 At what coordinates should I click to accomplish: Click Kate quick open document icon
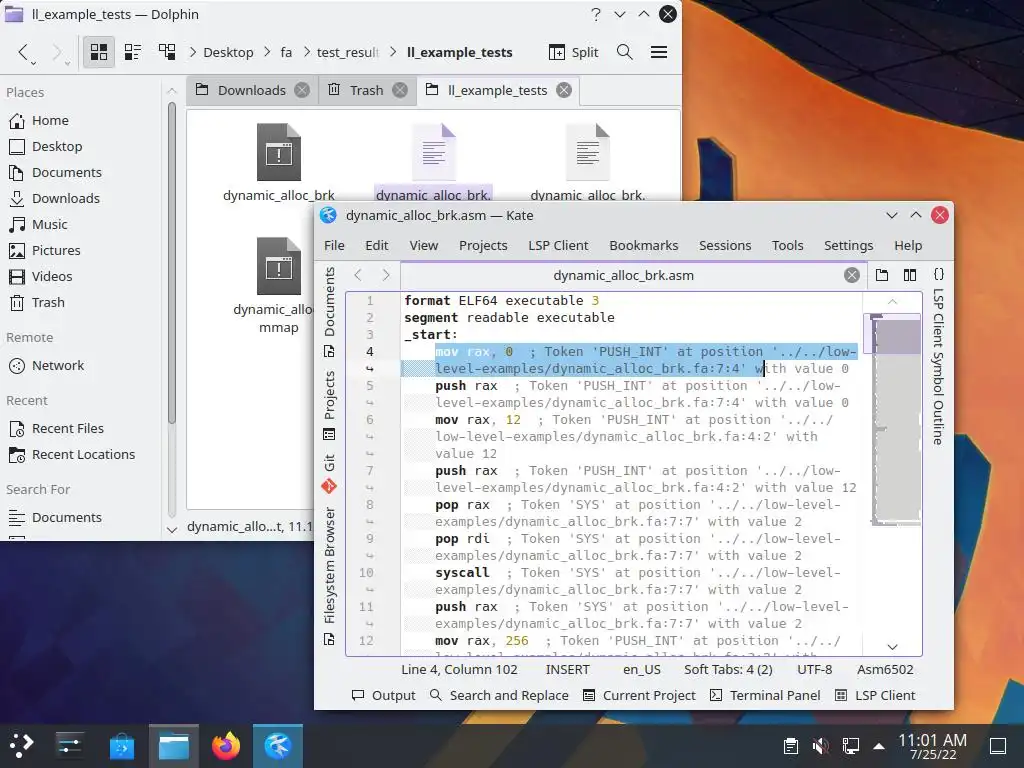(882, 275)
